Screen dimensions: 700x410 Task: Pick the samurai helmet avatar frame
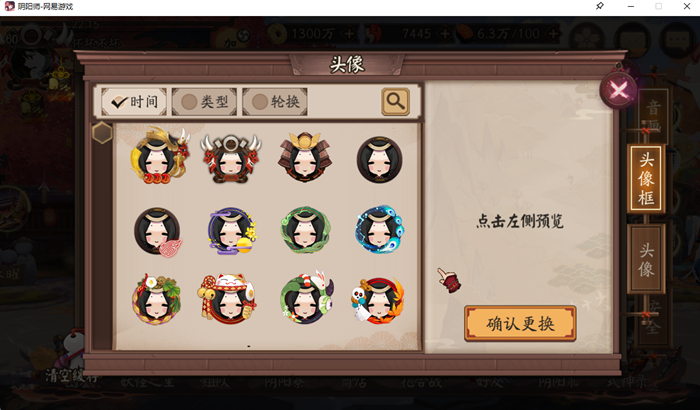(305, 157)
